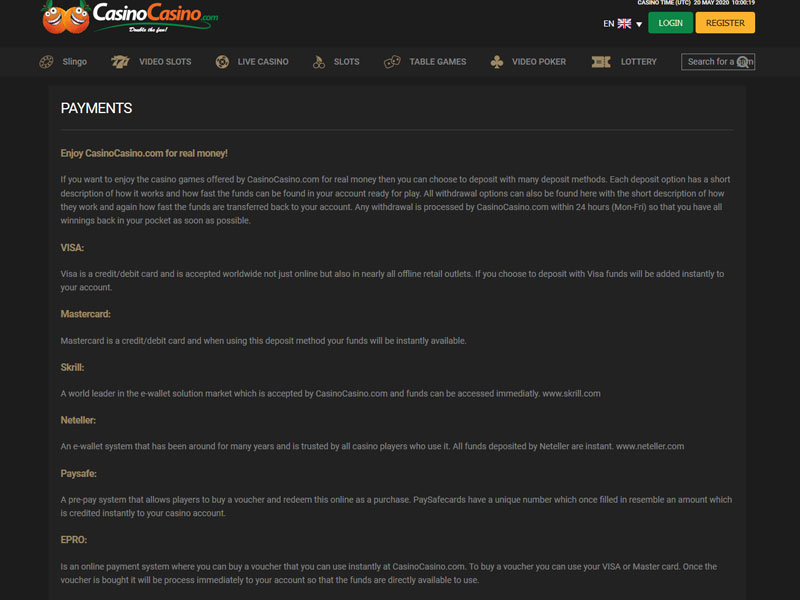Open the EN language selector
Viewport: 800px width, 600px height.
click(622, 23)
